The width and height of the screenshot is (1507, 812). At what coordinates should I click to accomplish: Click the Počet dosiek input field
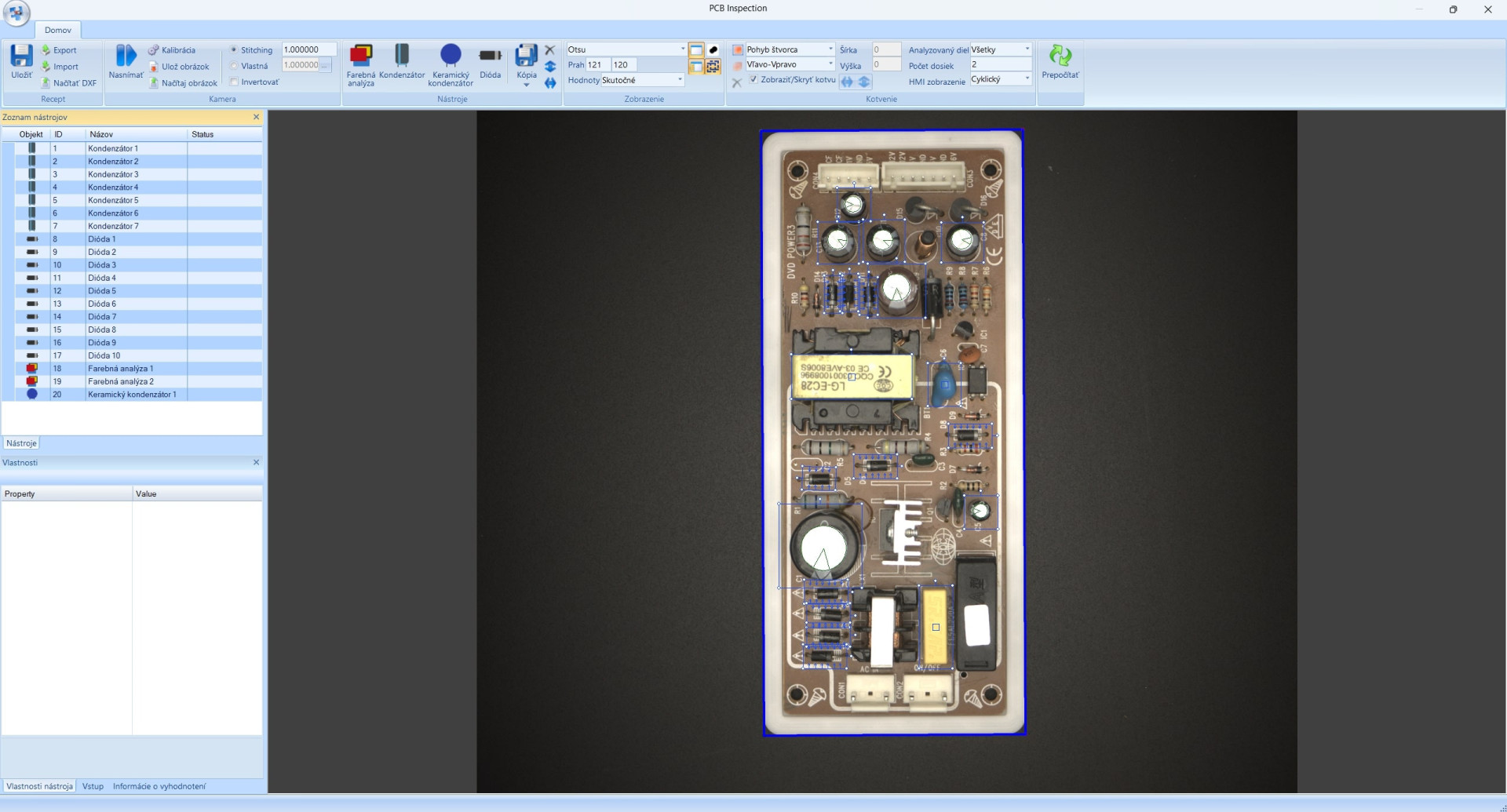1000,65
